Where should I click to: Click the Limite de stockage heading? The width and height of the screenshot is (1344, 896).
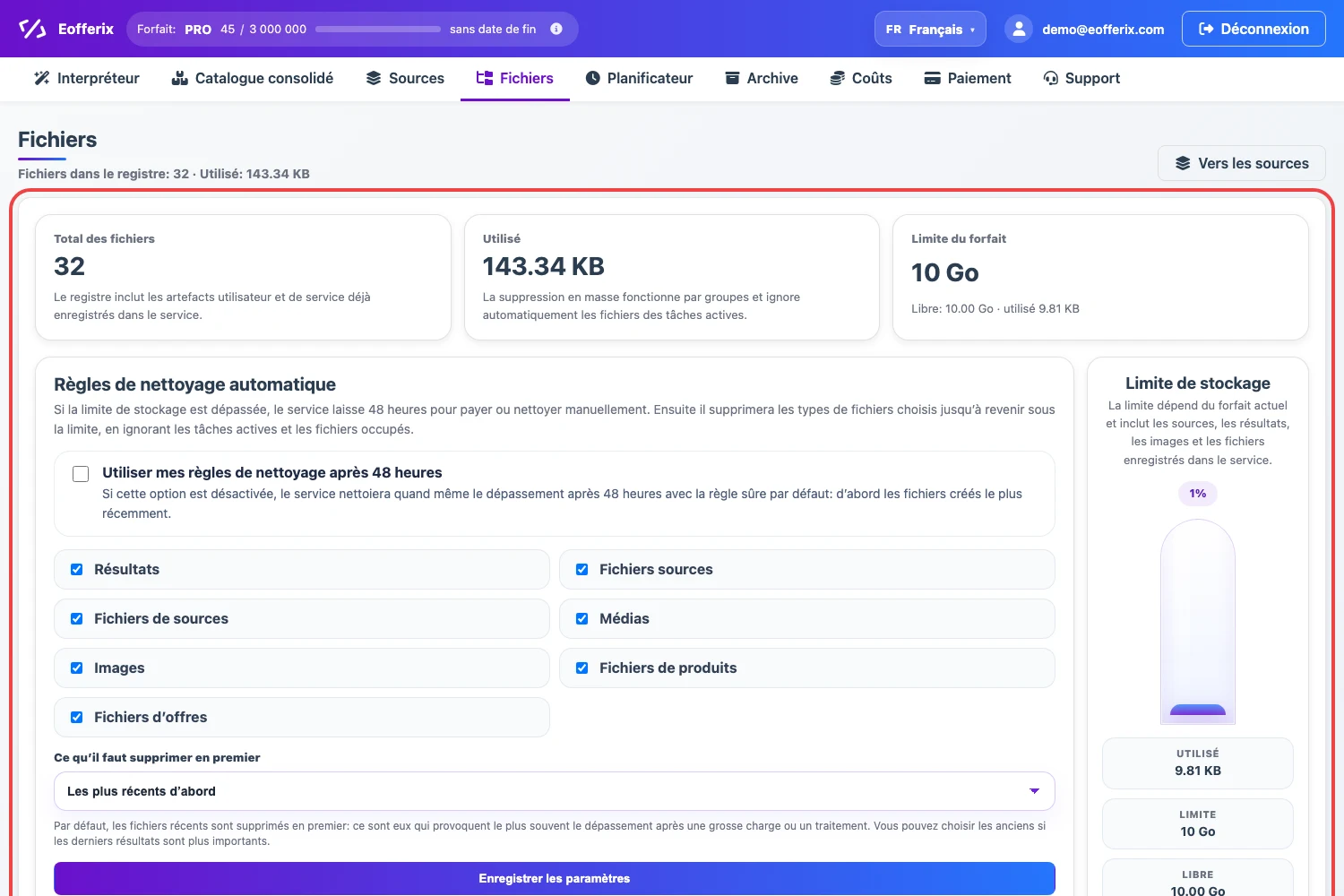tap(1198, 383)
